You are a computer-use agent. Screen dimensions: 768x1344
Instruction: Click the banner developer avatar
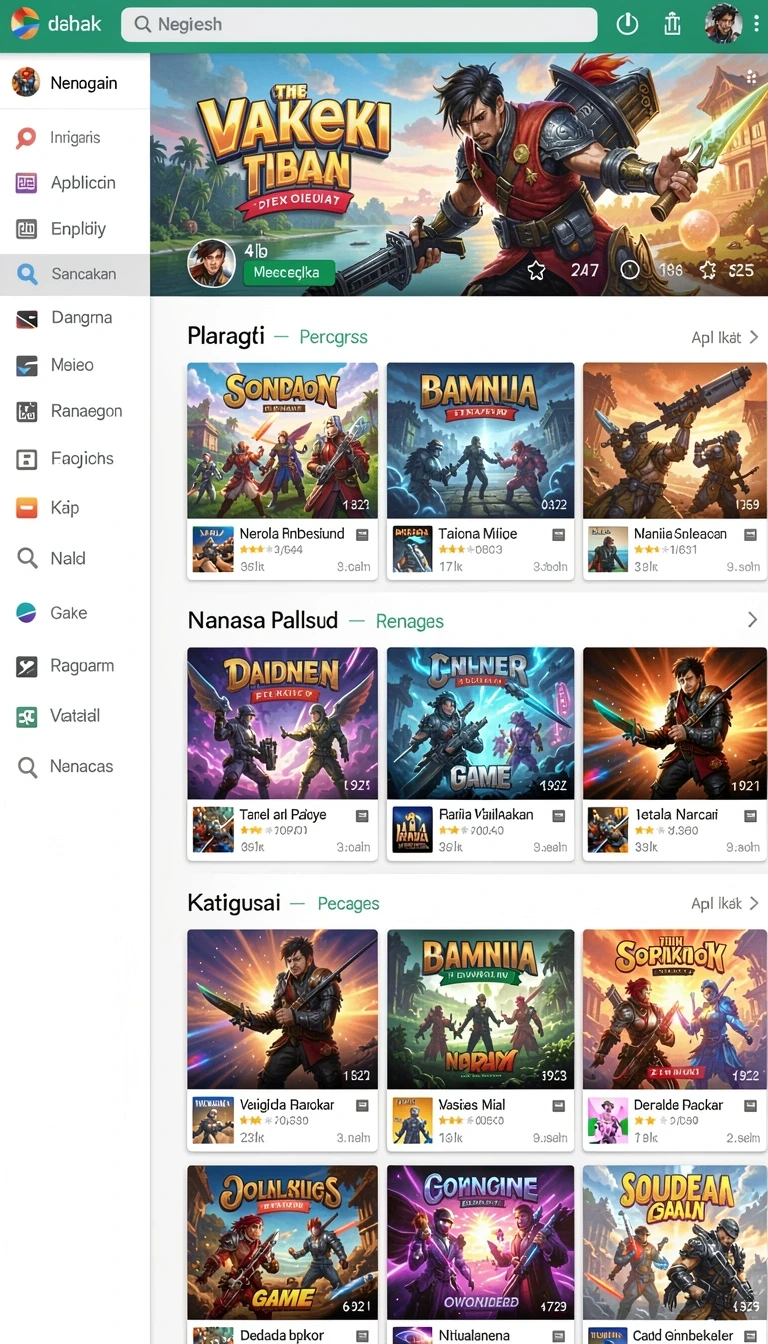(x=211, y=264)
